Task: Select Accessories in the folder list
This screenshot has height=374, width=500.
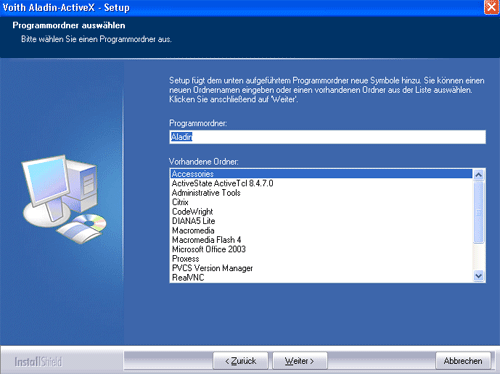Action: pos(321,174)
